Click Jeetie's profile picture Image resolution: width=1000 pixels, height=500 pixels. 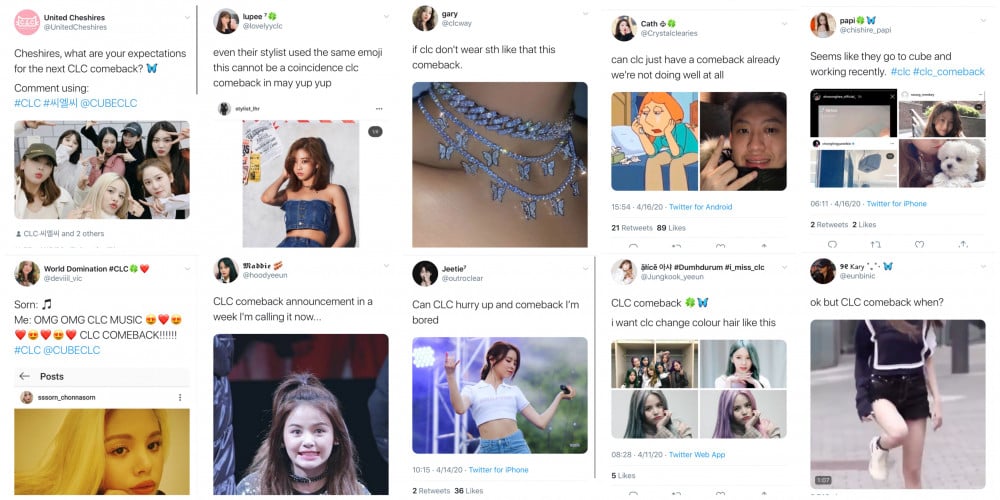(x=425, y=273)
